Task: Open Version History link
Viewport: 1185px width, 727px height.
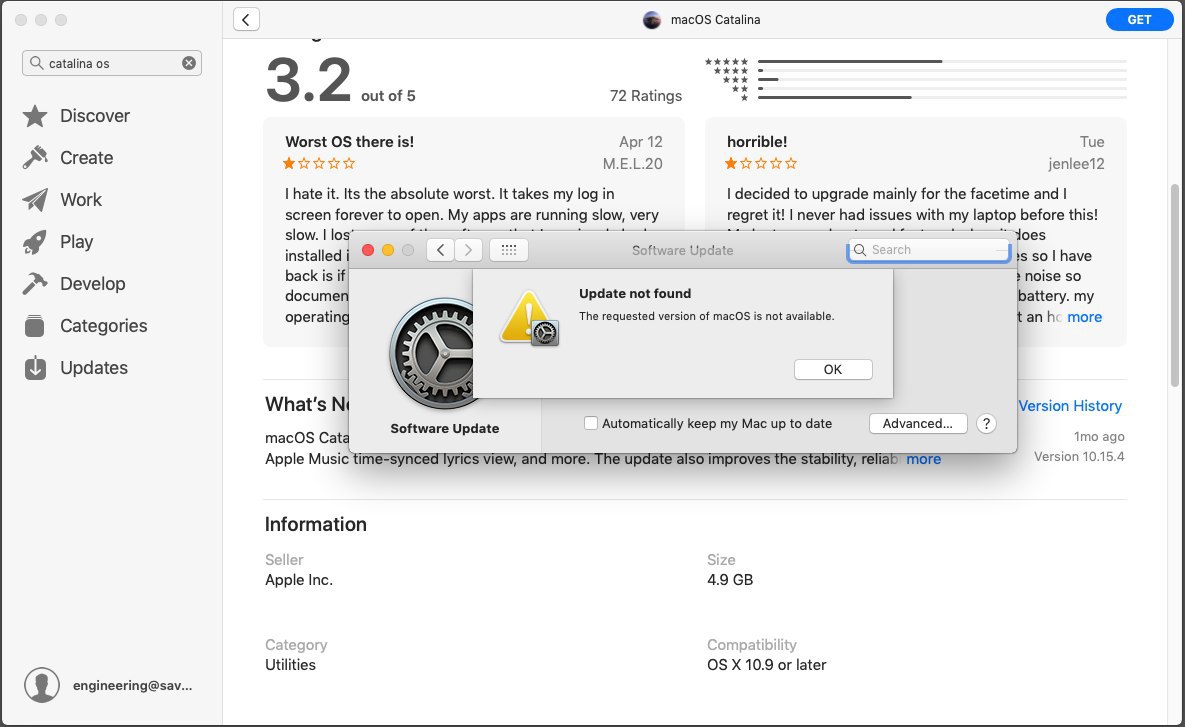Action: point(1069,406)
